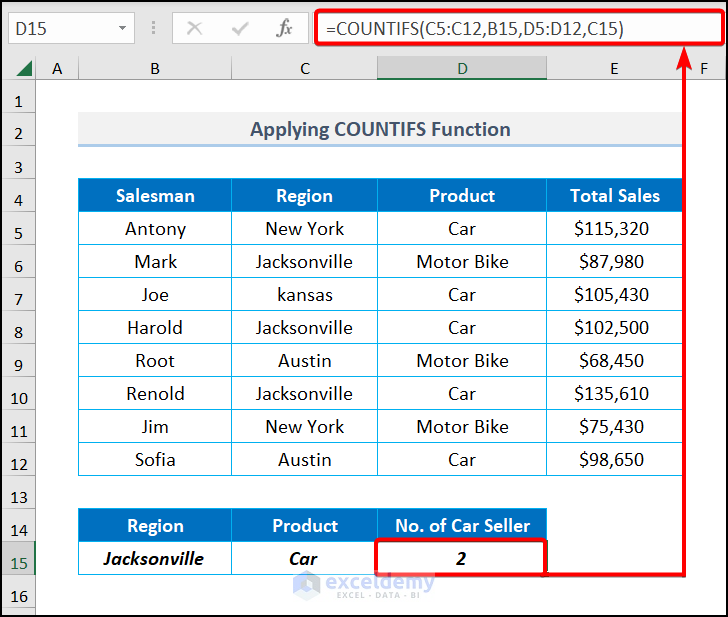Viewport: 728px width, 617px height.
Task: Select column D header
Action: click(462, 68)
